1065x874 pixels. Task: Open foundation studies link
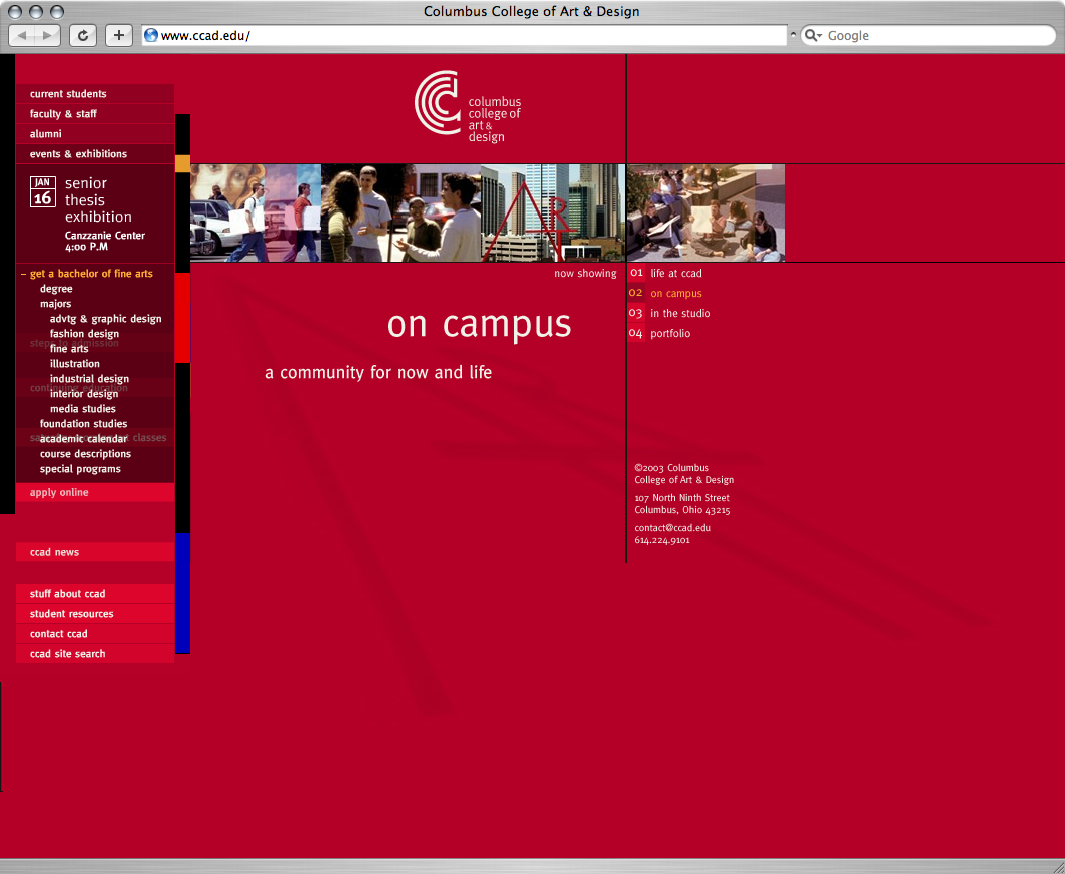[x=83, y=424]
